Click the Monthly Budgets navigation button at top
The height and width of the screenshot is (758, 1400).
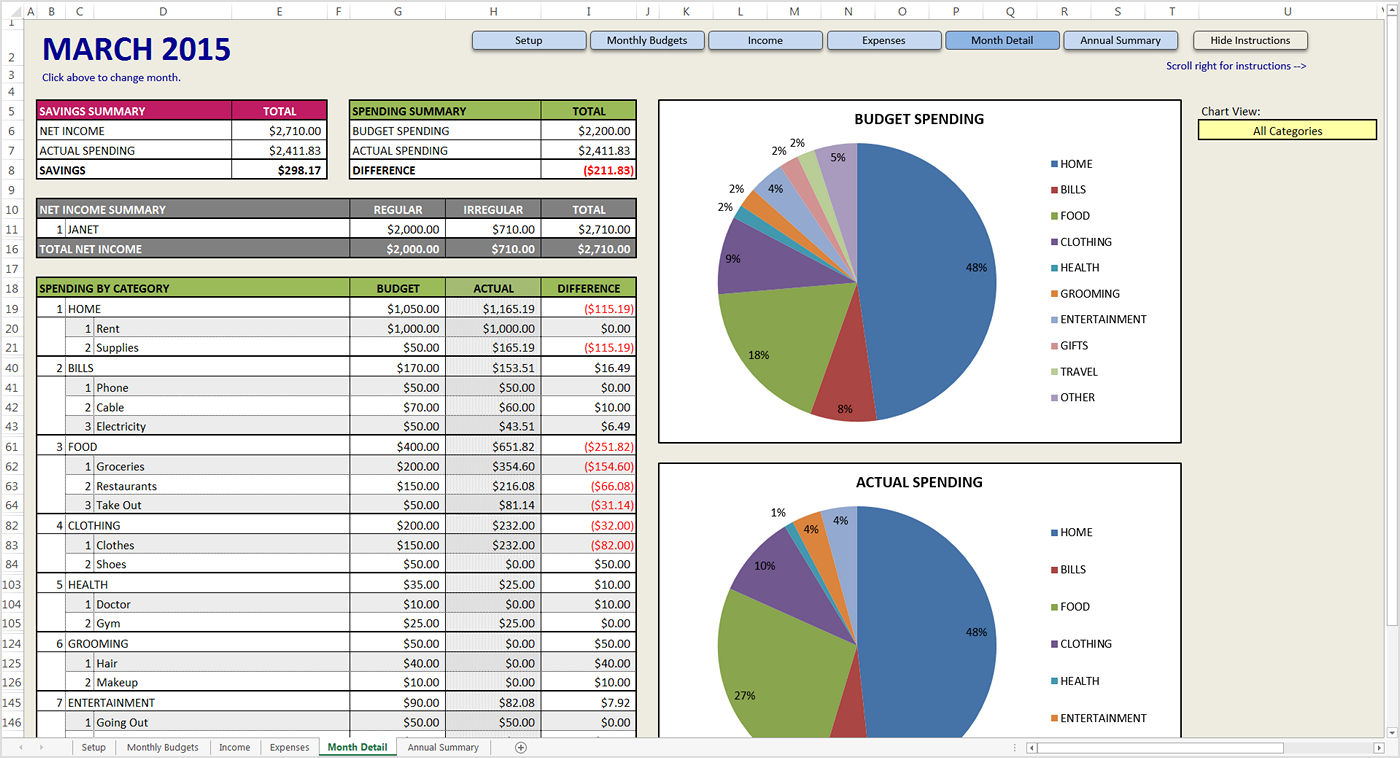(x=647, y=41)
